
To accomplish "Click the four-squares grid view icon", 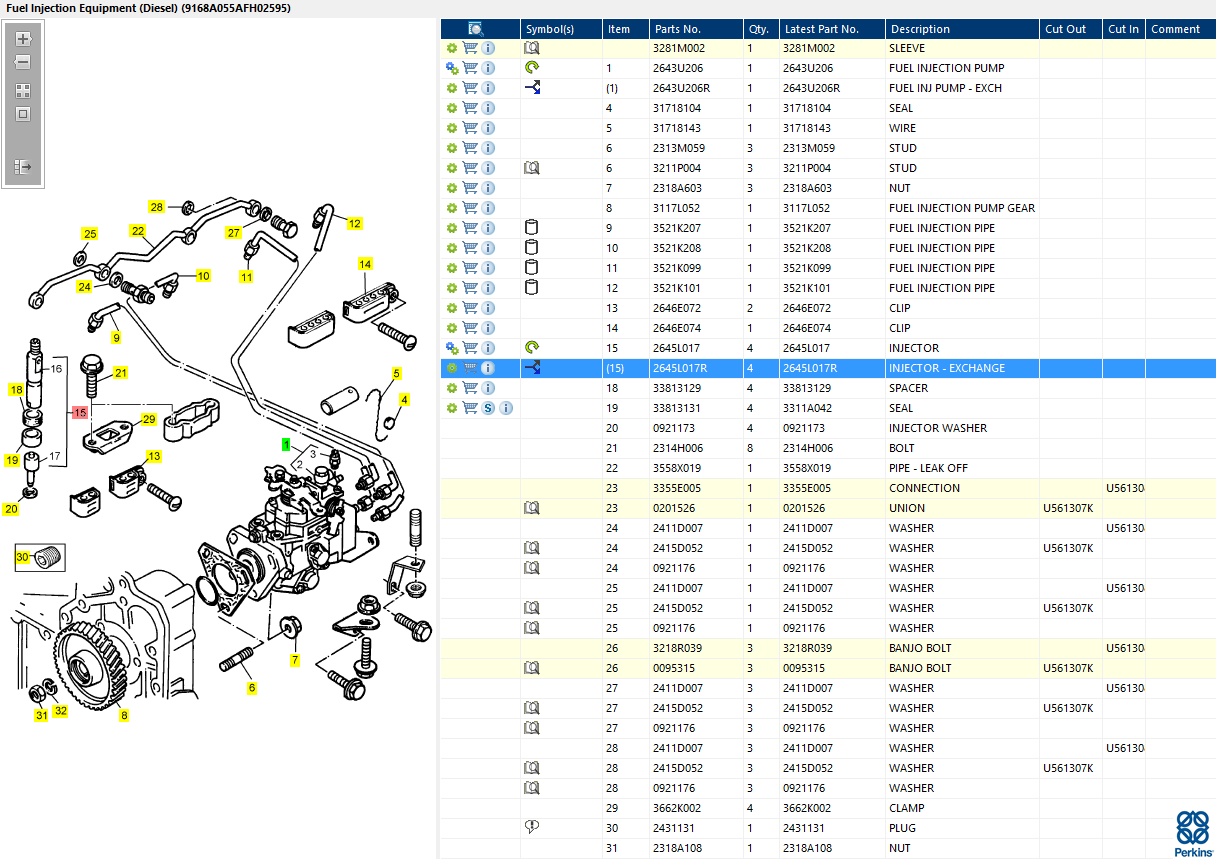I will coord(23,90).
